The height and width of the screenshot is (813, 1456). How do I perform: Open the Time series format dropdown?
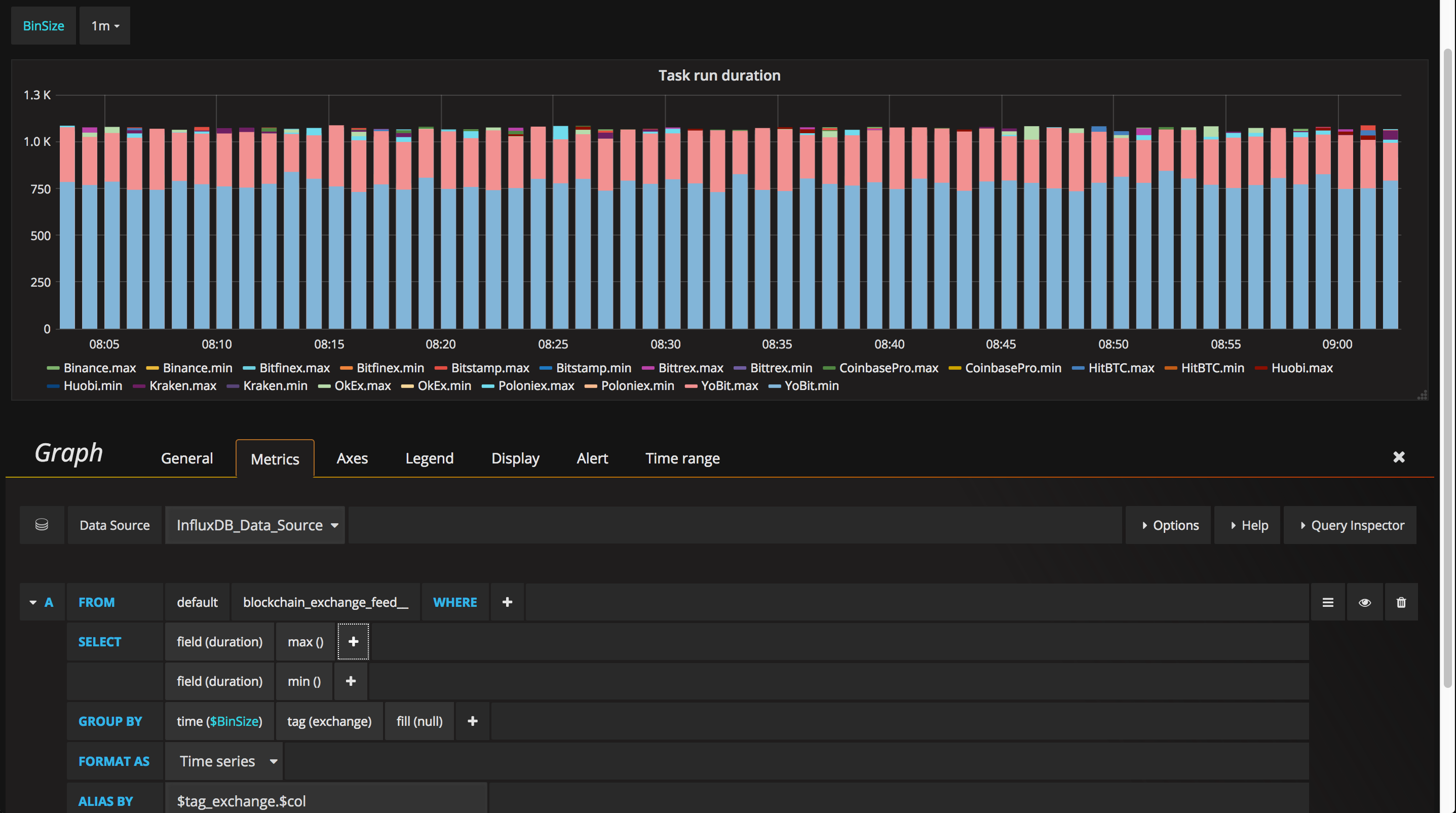coord(224,761)
